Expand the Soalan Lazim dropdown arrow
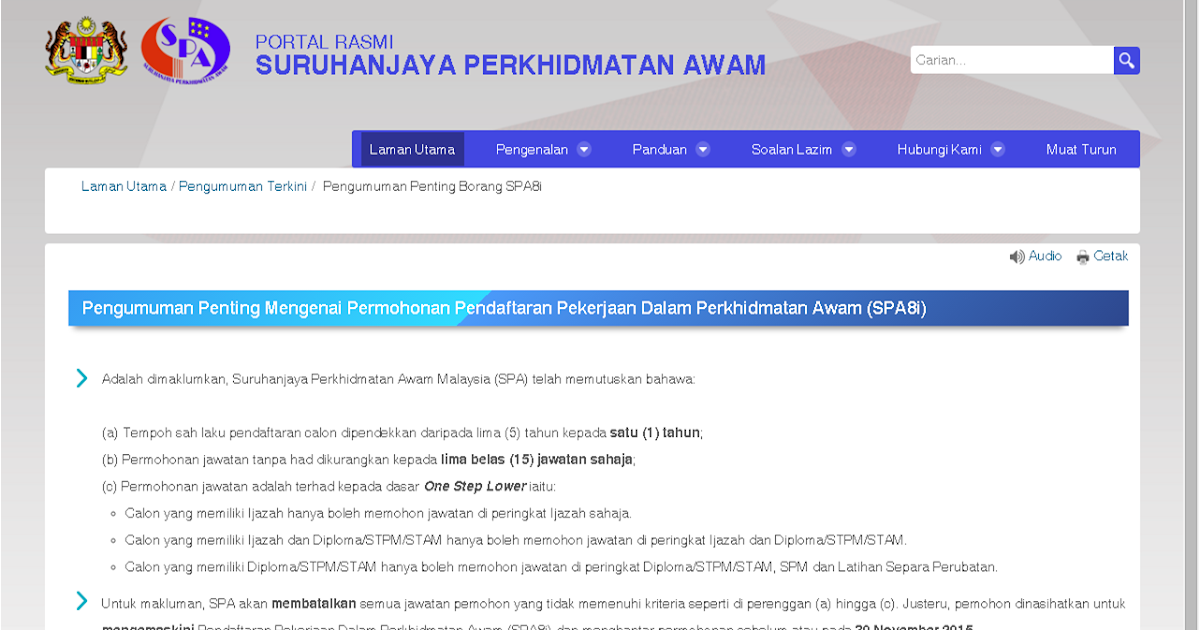1200x630 pixels. [x=849, y=149]
